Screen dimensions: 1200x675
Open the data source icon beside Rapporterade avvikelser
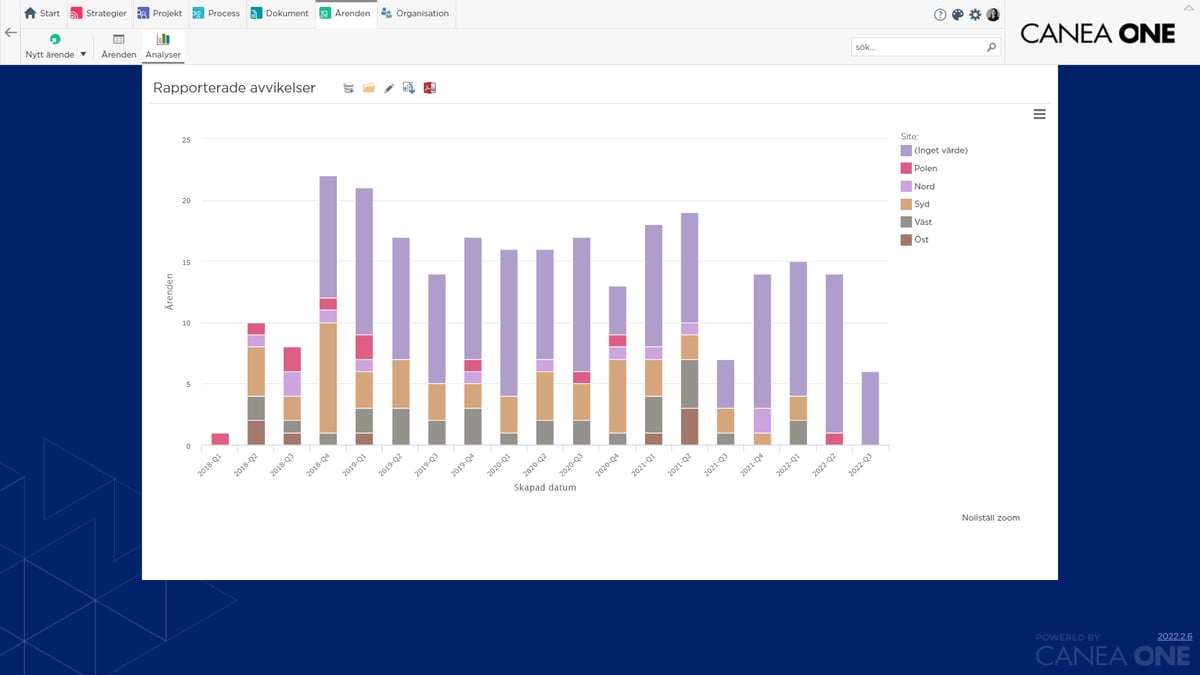(x=348, y=87)
